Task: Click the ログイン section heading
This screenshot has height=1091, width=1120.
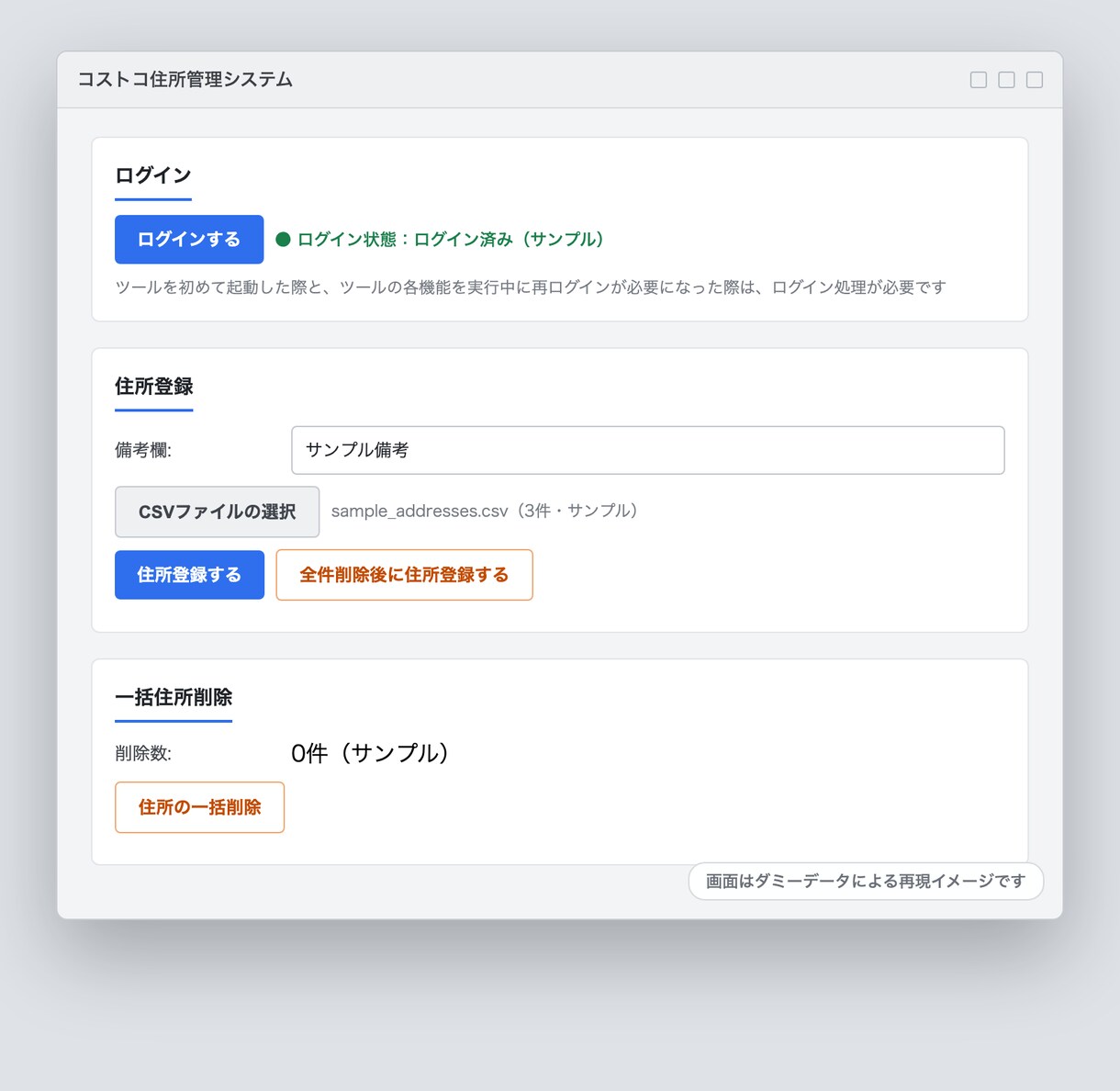Action: 153,175
